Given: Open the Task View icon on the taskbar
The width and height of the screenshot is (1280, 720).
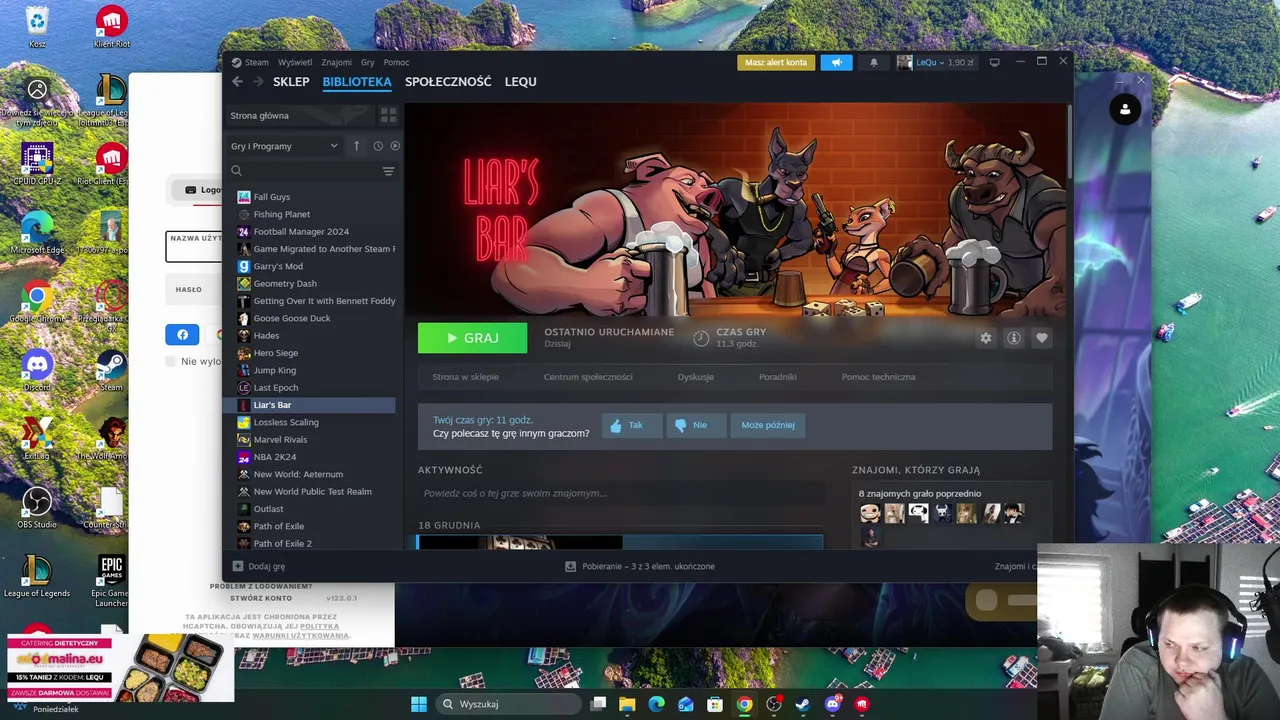Looking at the screenshot, I should coord(598,704).
